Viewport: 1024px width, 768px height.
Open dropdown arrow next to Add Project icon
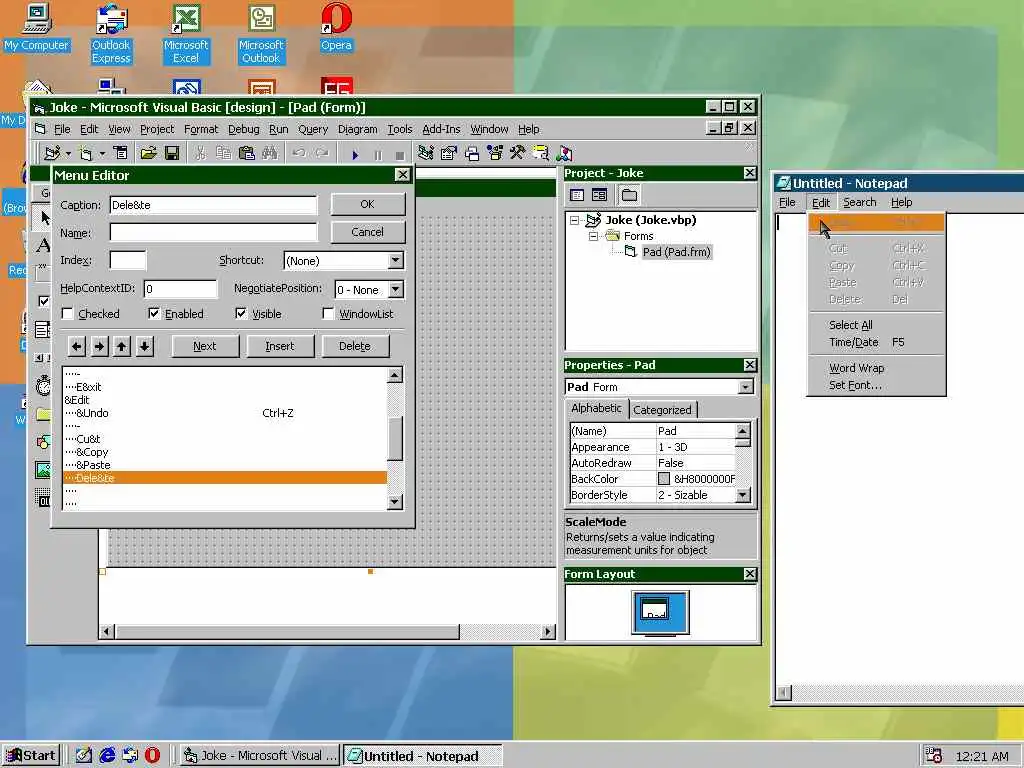[68, 154]
